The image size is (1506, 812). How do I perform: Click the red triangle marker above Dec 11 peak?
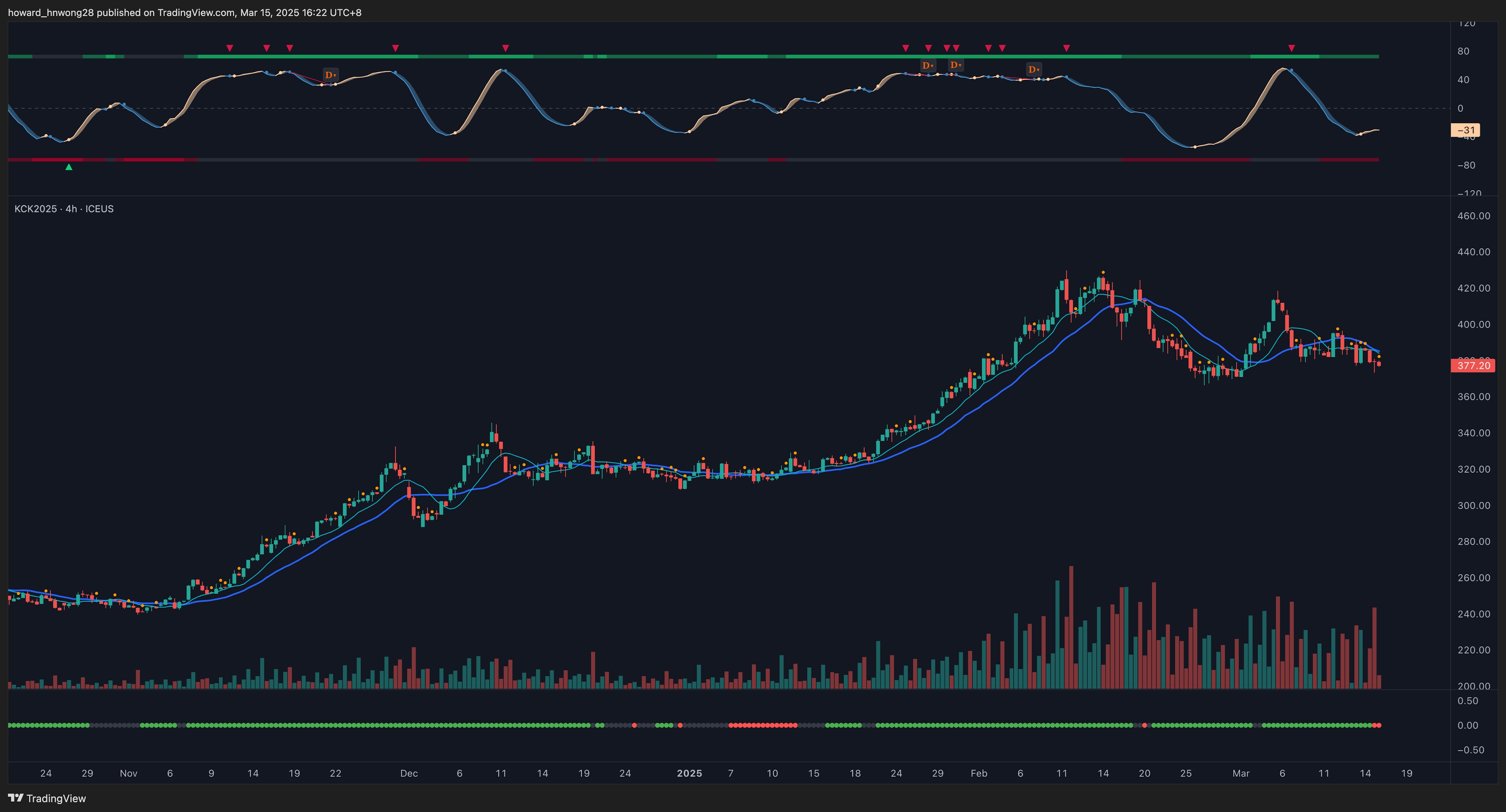click(x=506, y=48)
